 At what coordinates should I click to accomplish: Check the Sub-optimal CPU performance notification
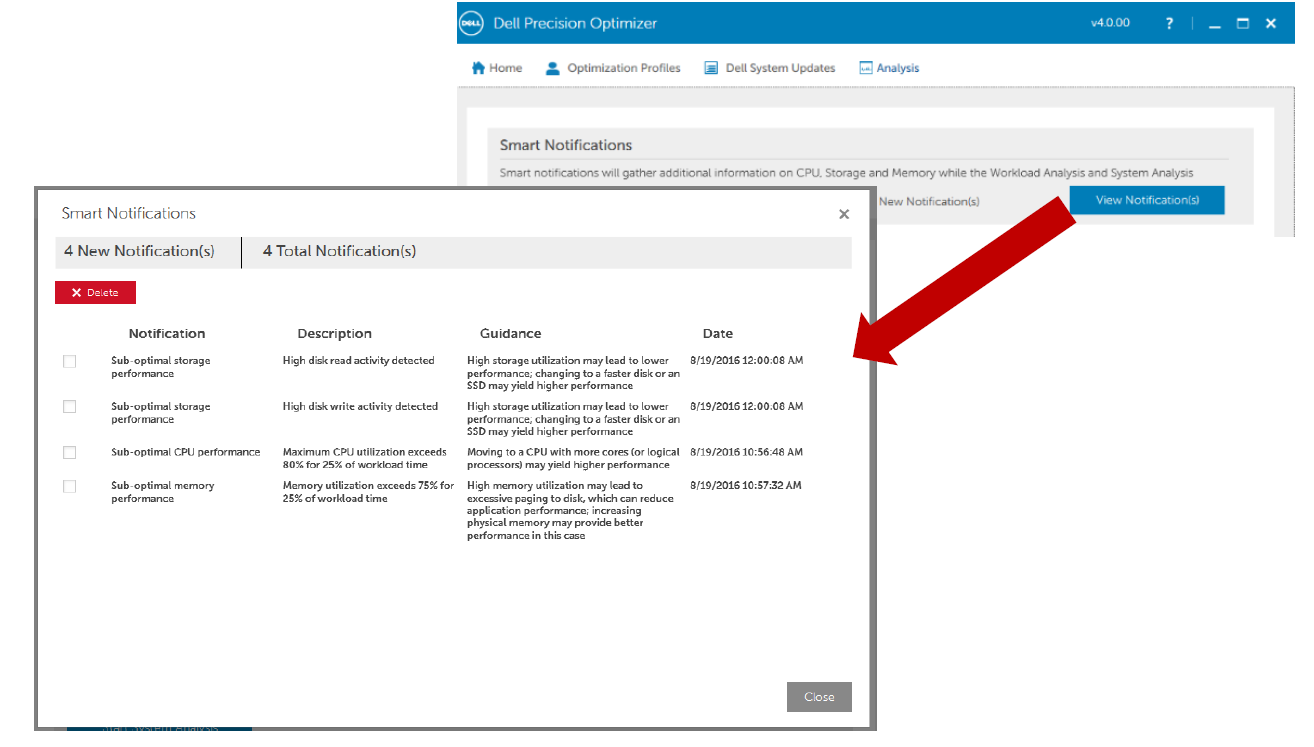(x=70, y=453)
